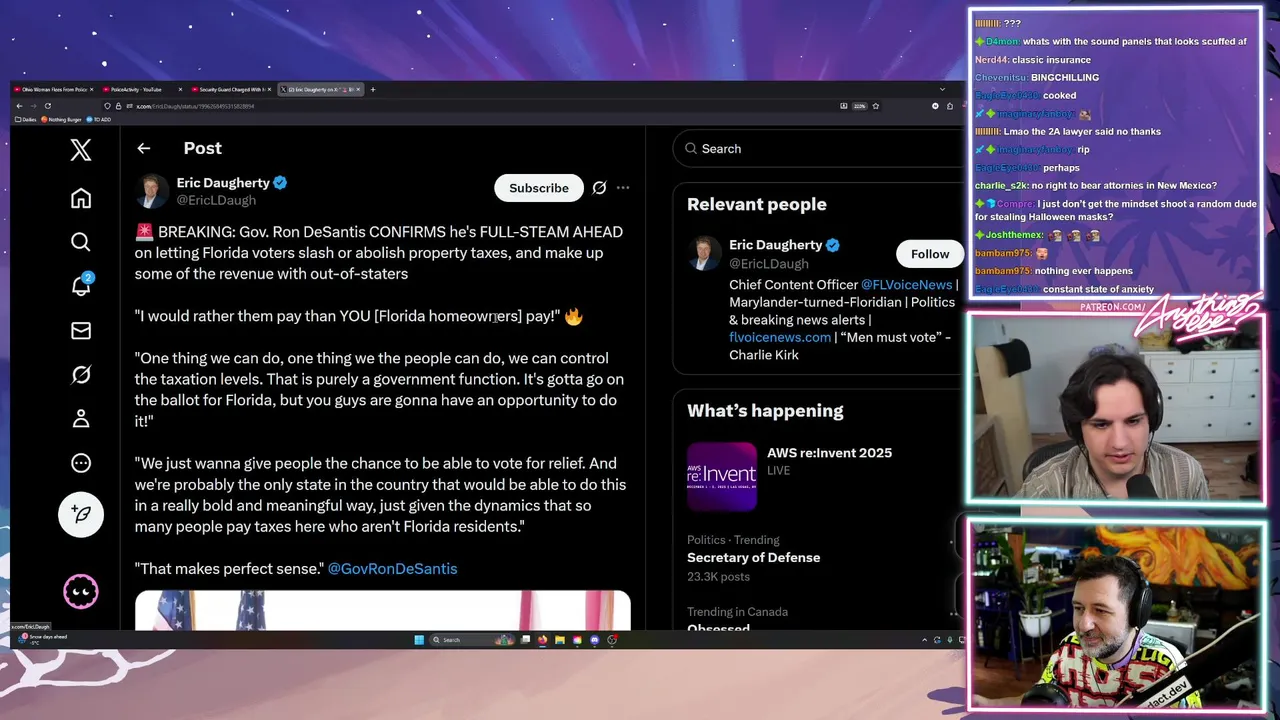Image resolution: width=1280 pixels, height=720 pixels.
Task: Open a new browser tab with plus
Action: [373, 89]
